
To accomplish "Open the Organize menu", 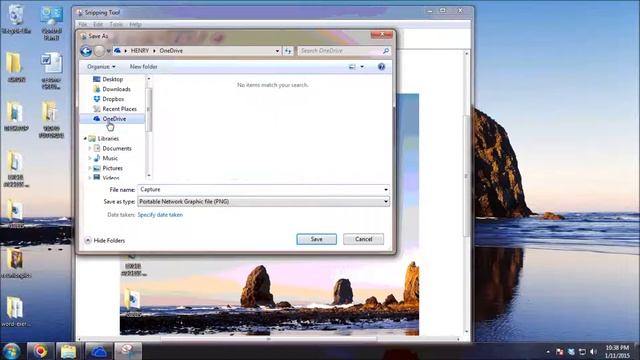I will pyautogui.click(x=101, y=67).
